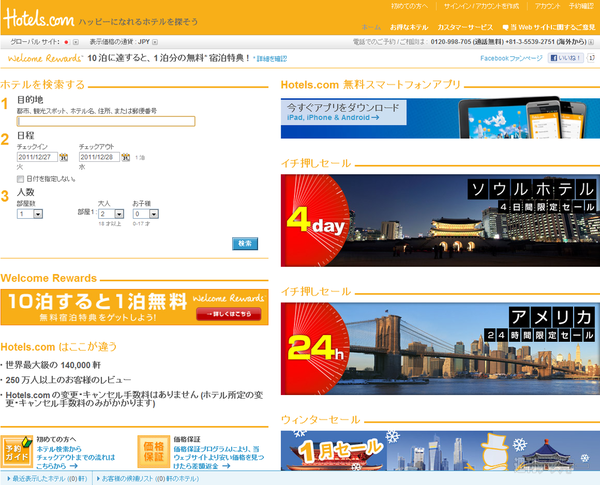Open the check-in calendar icon
Screen dimensions: 600x485
click(x=64, y=157)
